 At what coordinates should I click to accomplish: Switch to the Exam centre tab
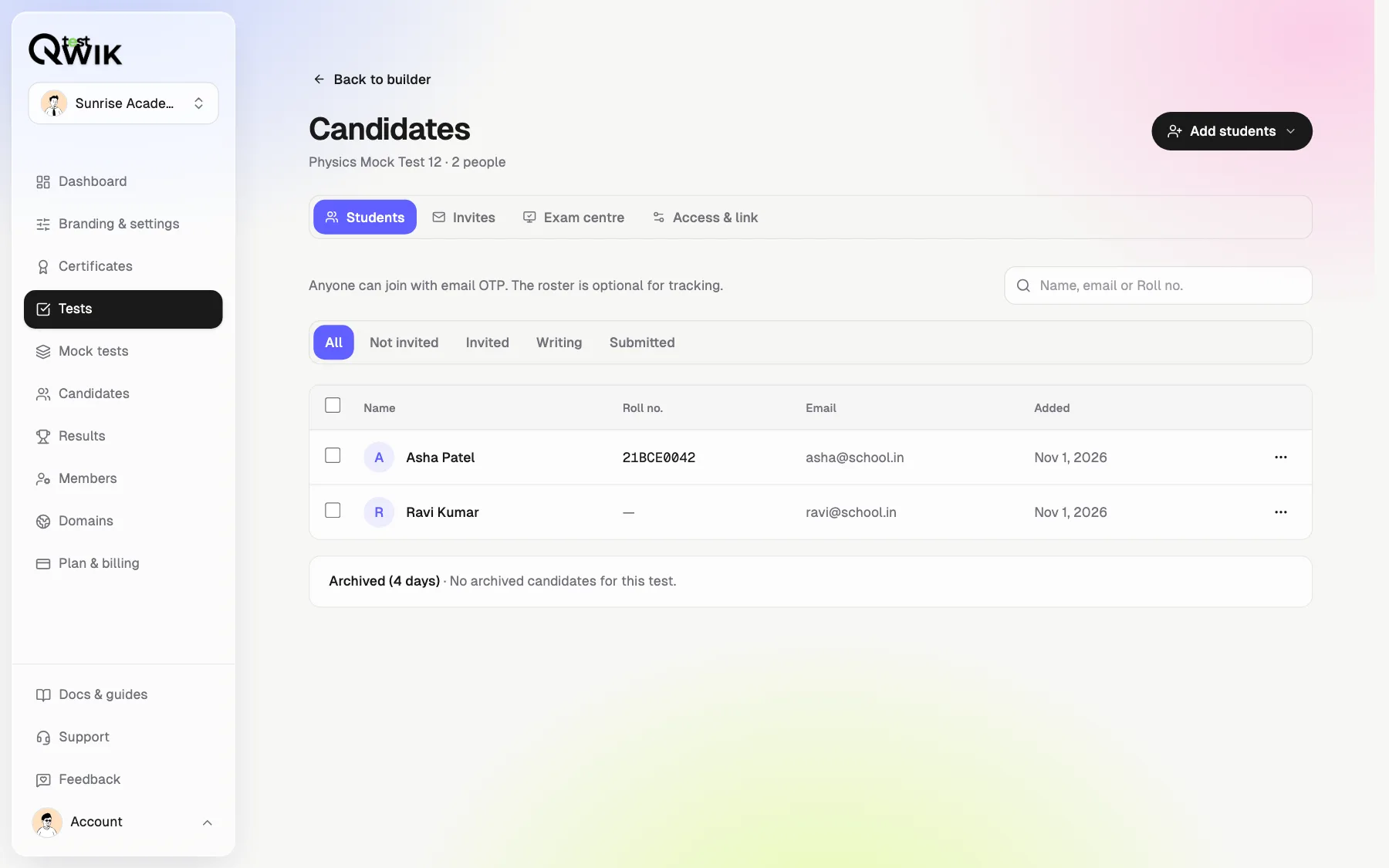pyautogui.click(x=573, y=218)
